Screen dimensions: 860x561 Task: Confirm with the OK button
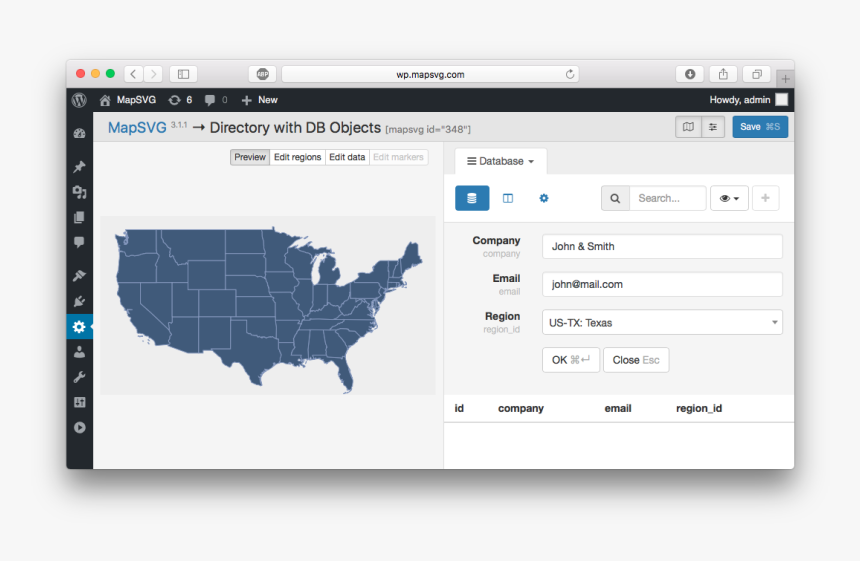point(570,360)
